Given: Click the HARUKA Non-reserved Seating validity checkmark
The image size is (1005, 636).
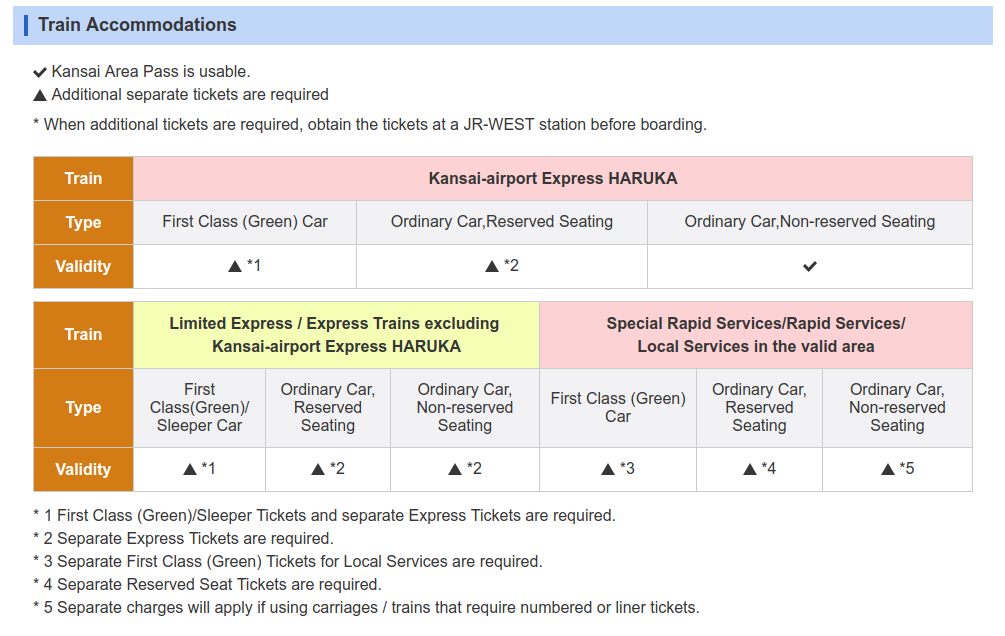Looking at the screenshot, I should (810, 266).
